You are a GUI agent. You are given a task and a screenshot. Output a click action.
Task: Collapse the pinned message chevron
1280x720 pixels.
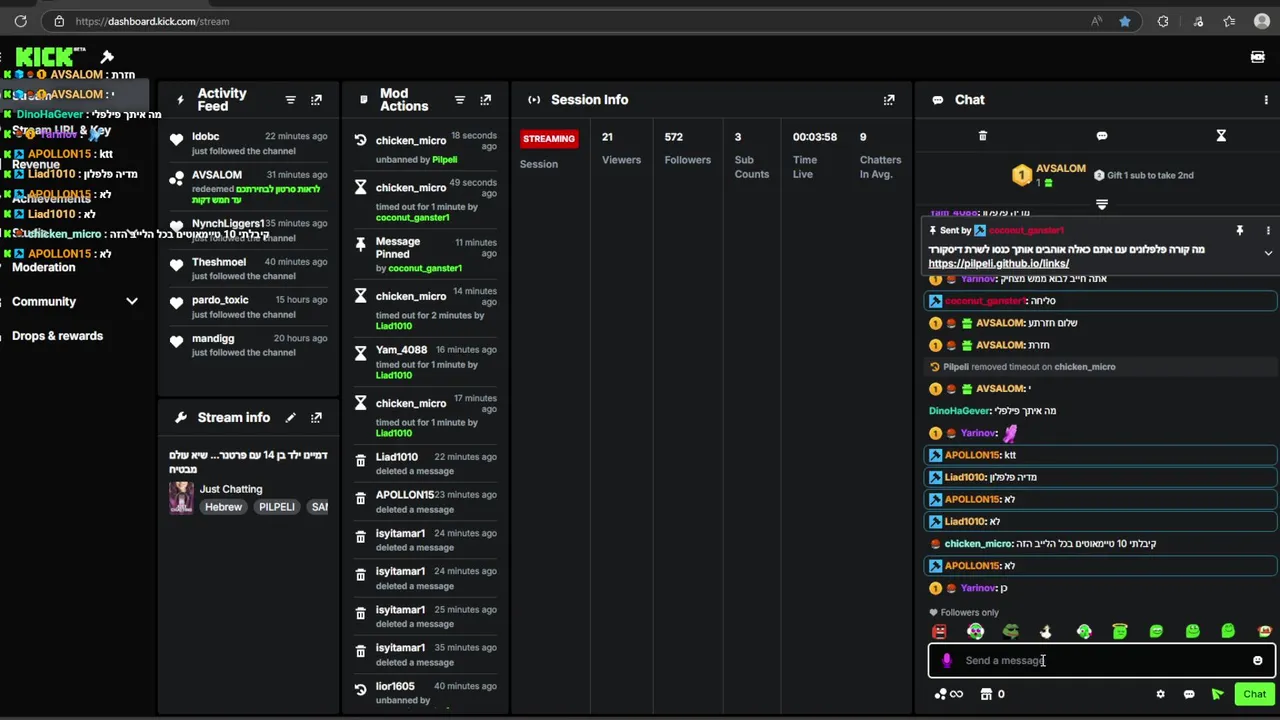(1268, 253)
